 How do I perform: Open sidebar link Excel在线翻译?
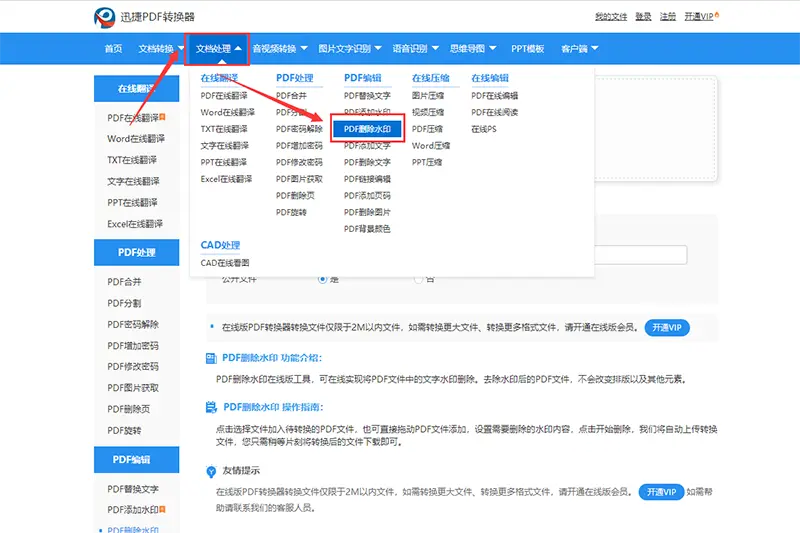tap(135, 224)
